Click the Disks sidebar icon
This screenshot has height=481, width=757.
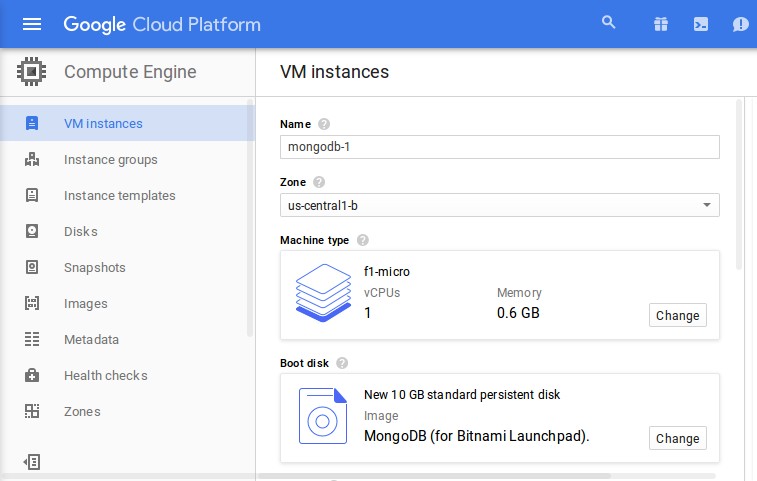tap(32, 231)
